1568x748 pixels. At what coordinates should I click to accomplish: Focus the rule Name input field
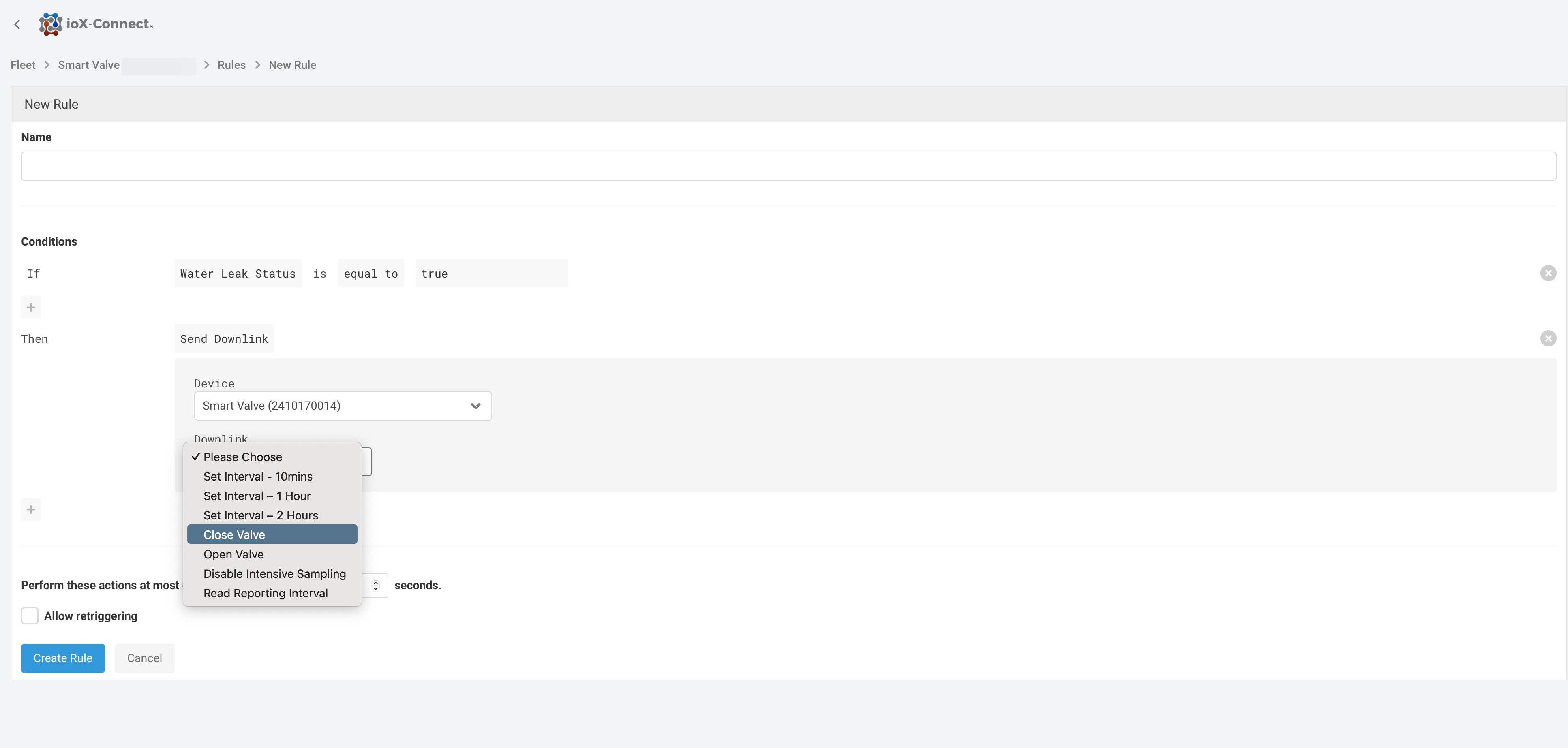[x=788, y=166]
